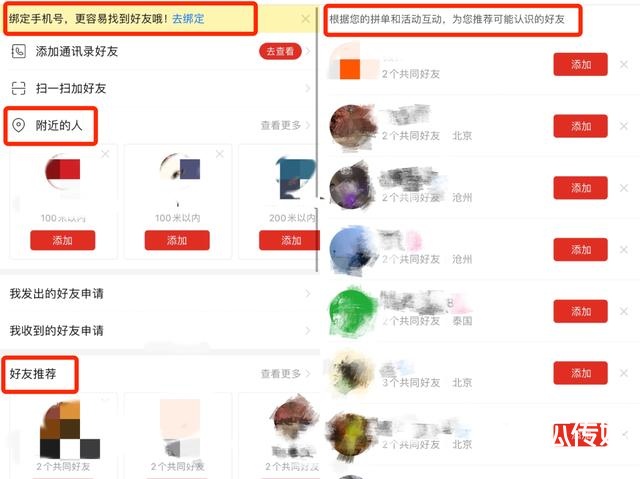Tap the scan icon for 扫一扫加好友
The width and height of the screenshot is (640, 479).
19,88
